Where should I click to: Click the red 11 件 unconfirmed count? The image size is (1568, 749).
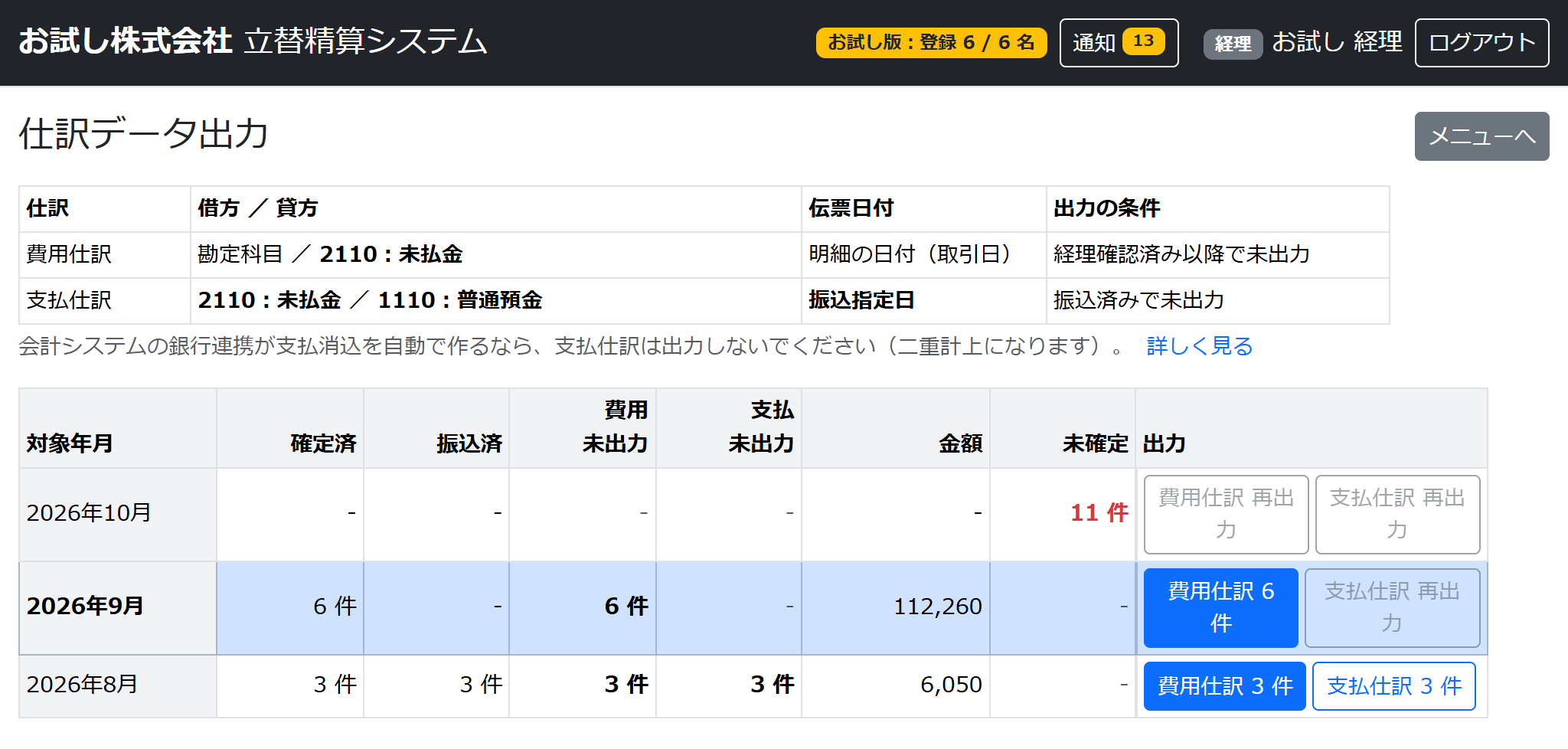click(x=1099, y=512)
